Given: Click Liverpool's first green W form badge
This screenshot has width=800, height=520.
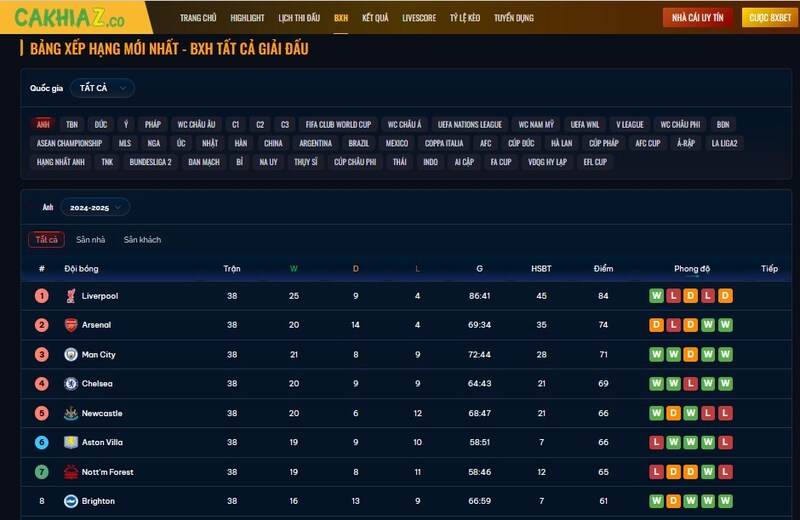Looking at the screenshot, I should pos(656,296).
